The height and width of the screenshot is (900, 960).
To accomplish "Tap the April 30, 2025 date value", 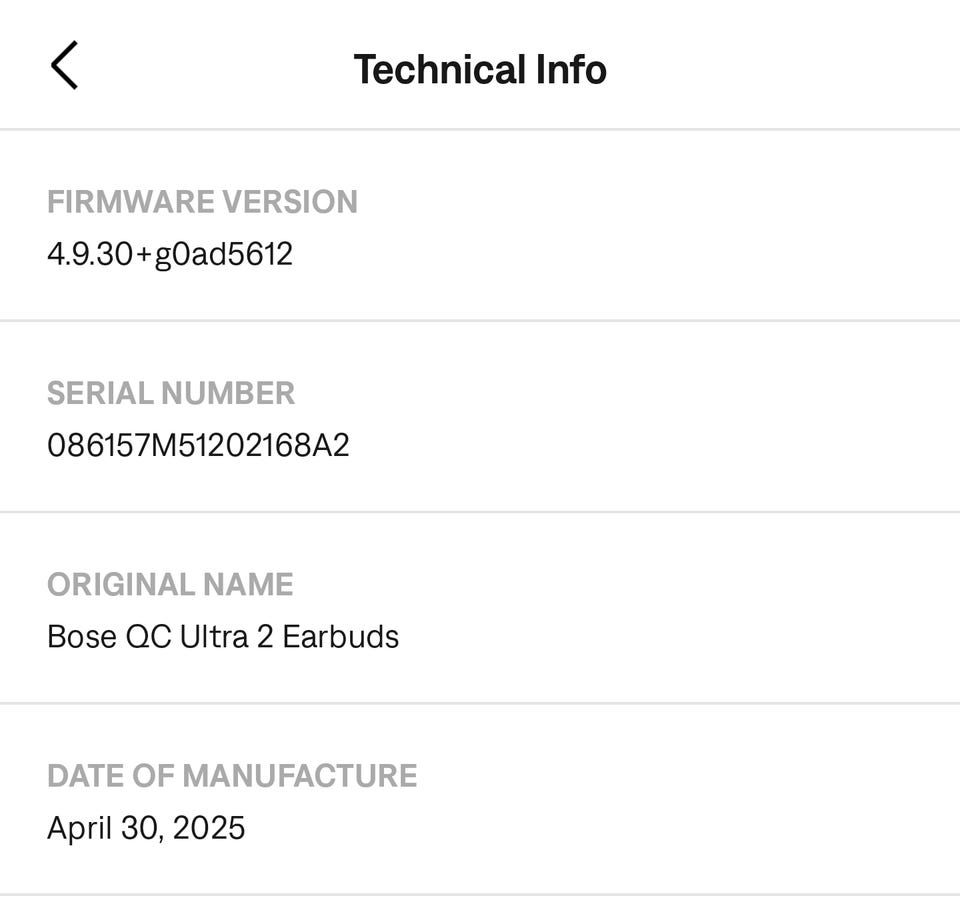I will [146, 828].
